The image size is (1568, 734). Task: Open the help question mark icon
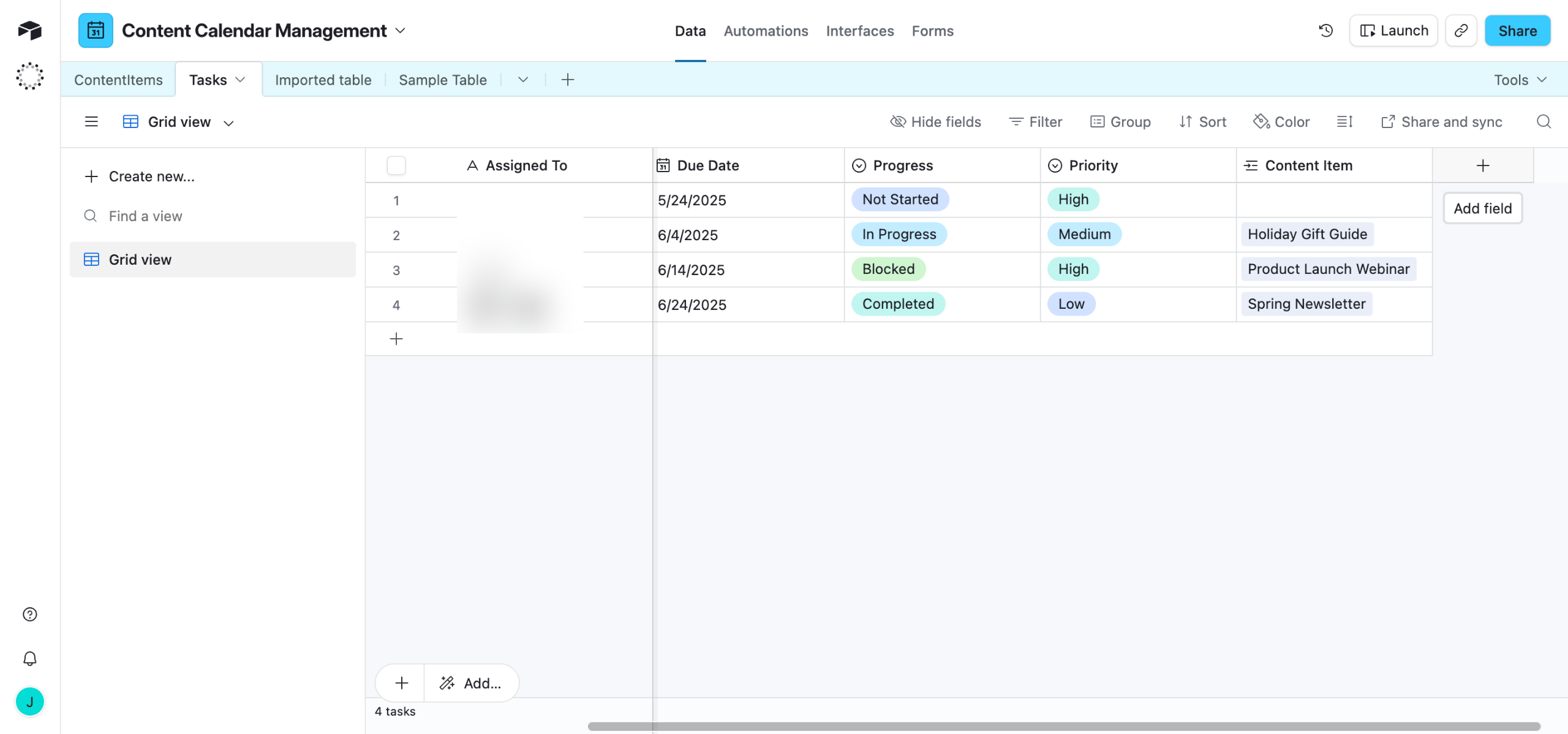pyautogui.click(x=29, y=615)
